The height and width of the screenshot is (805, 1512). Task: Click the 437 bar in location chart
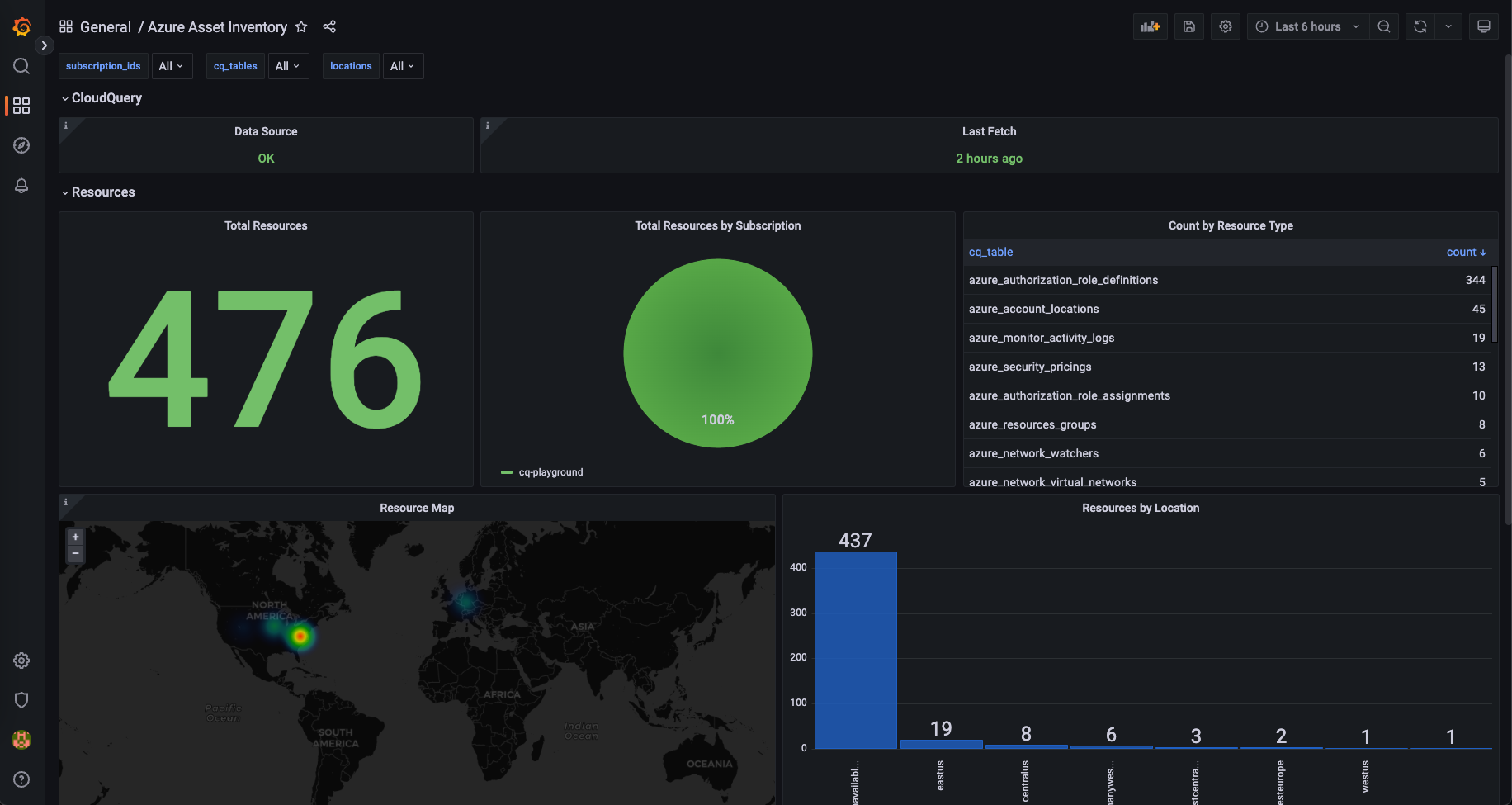[856, 650]
